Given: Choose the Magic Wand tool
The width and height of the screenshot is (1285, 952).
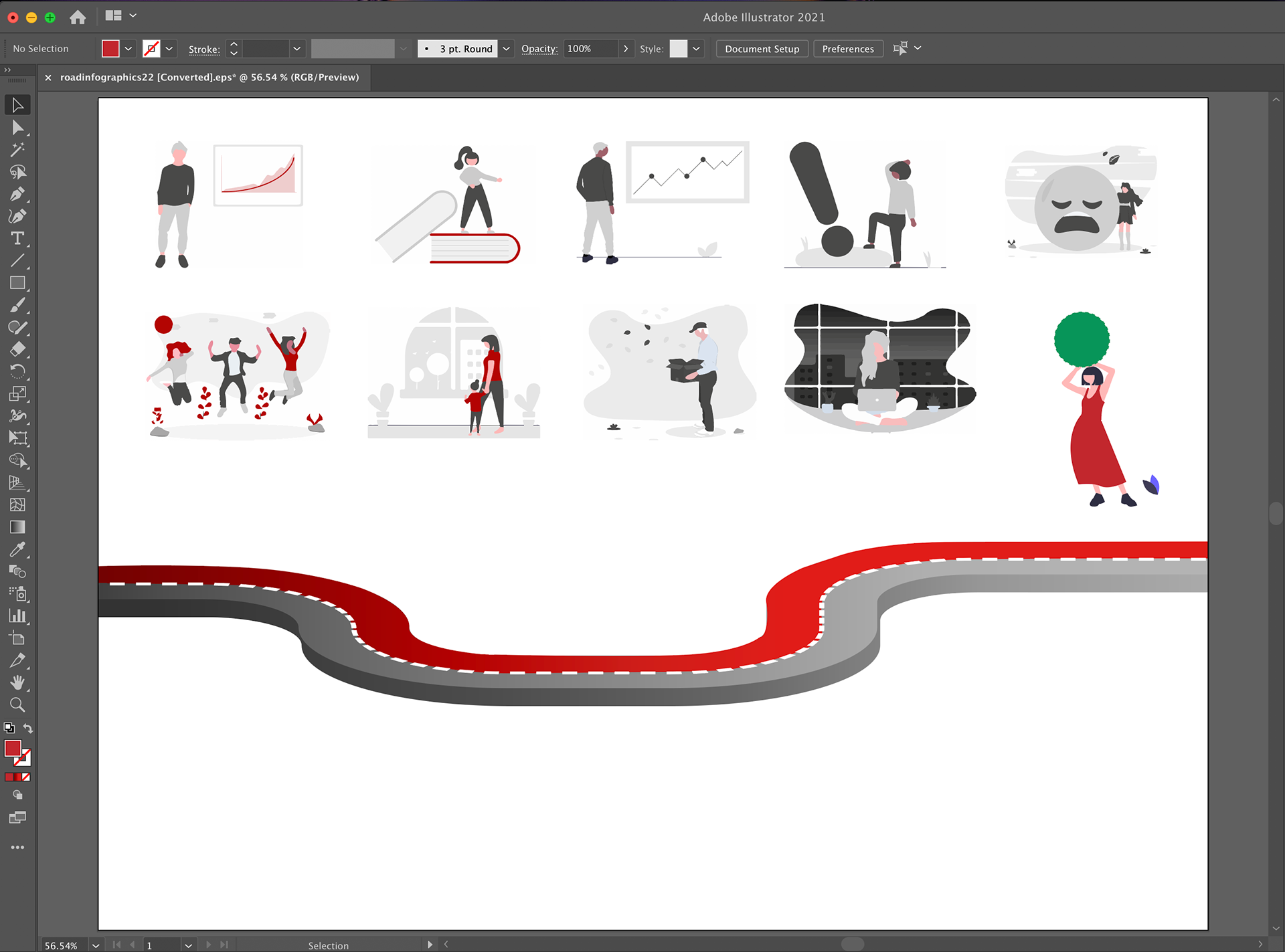Looking at the screenshot, I should click(x=18, y=149).
